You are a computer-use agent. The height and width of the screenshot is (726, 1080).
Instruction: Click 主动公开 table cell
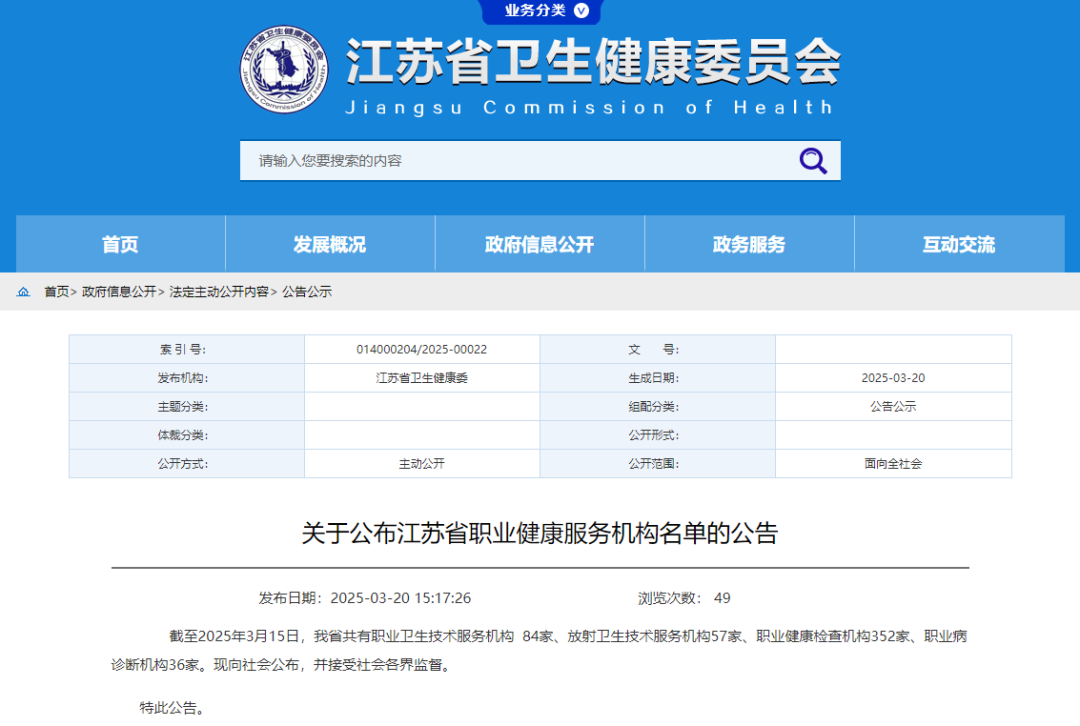(422, 464)
